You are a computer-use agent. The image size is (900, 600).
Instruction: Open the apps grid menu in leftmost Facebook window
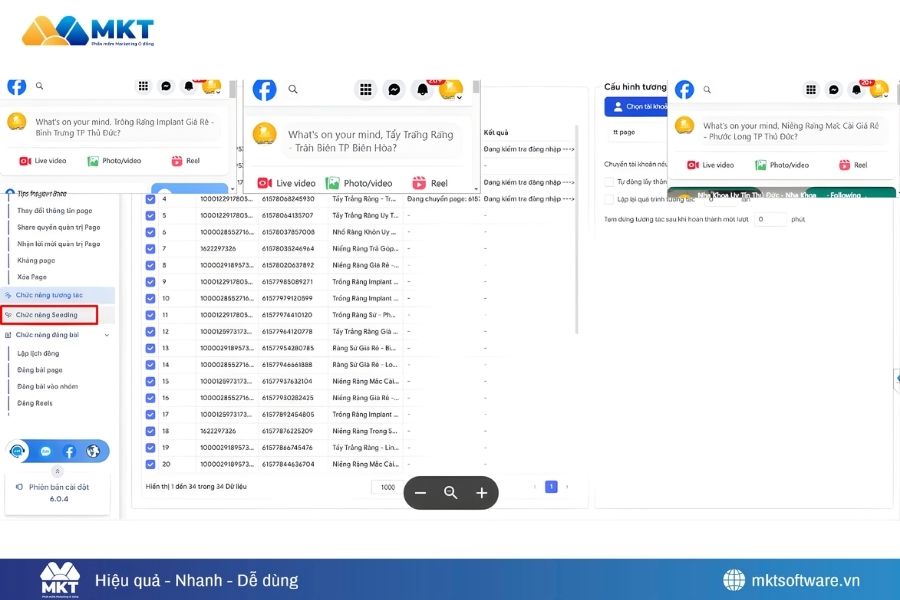[x=143, y=87]
